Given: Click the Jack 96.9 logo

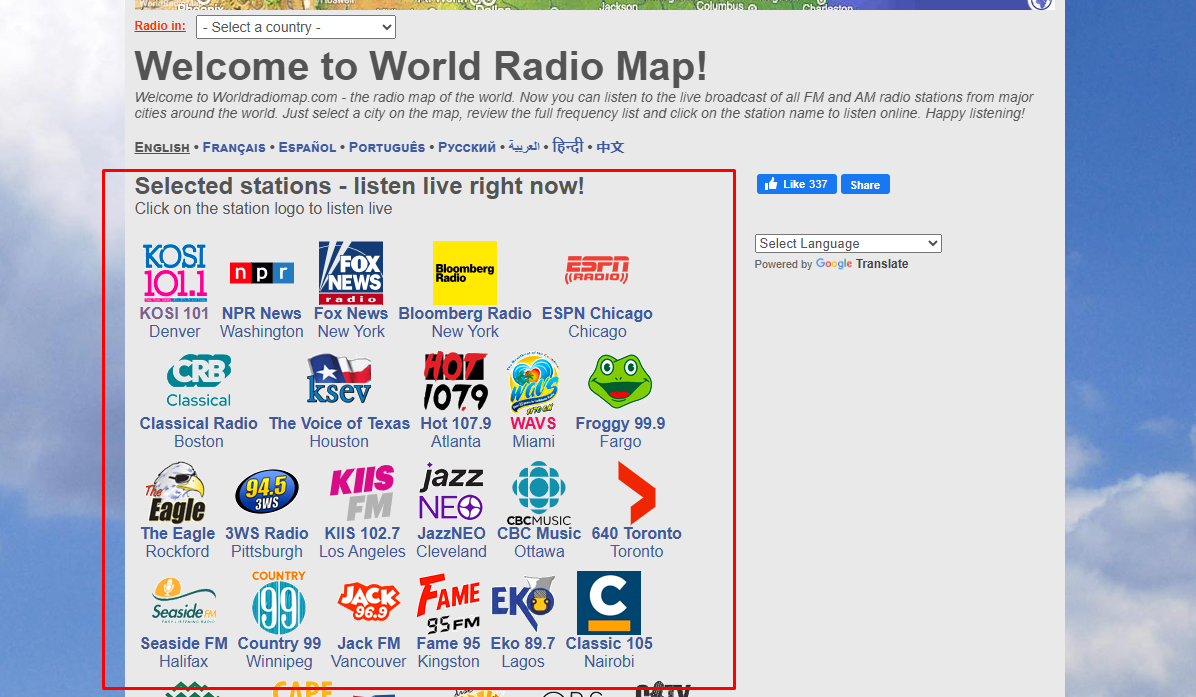Looking at the screenshot, I should [x=368, y=602].
